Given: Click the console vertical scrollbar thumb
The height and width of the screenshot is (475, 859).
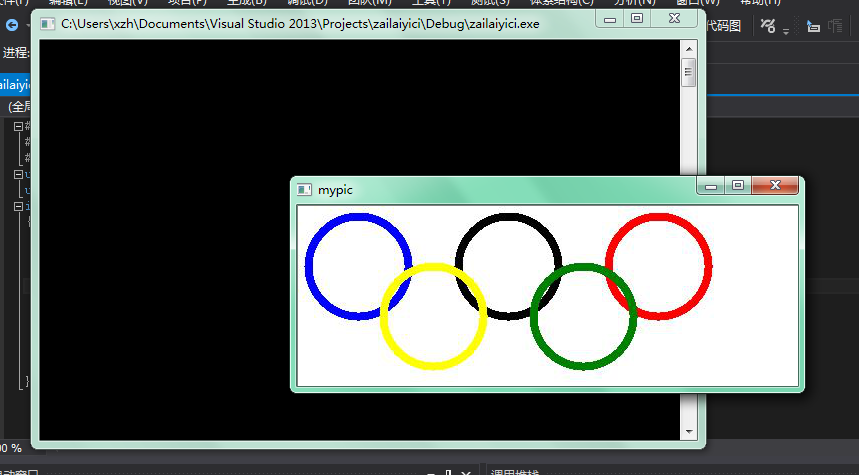Looking at the screenshot, I should click(x=689, y=72).
